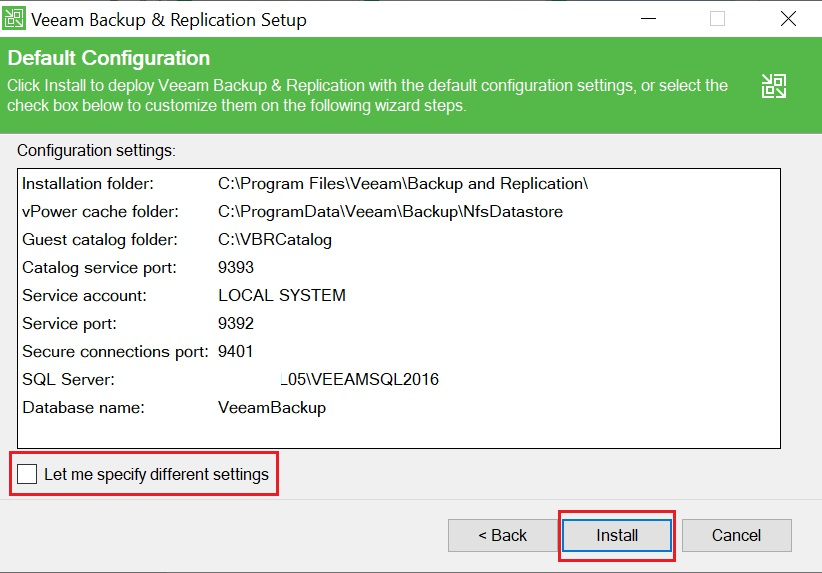Click the Veeam icon in title bar
The image size is (822, 573).
tap(14, 19)
